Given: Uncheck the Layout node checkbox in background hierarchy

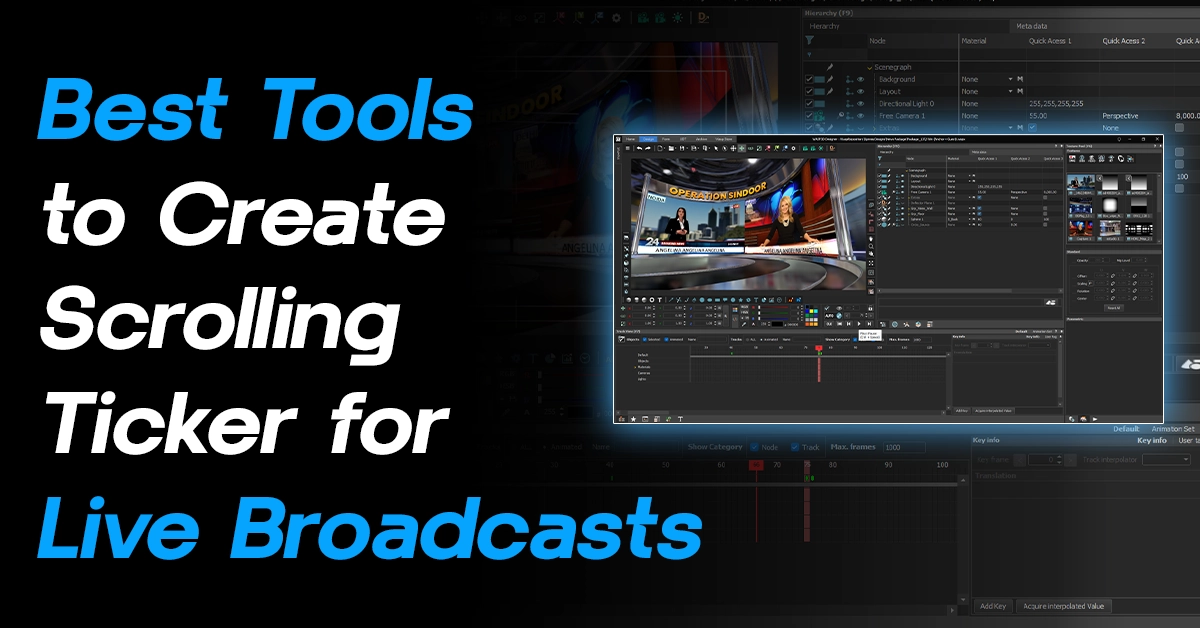Looking at the screenshot, I should point(810,91).
